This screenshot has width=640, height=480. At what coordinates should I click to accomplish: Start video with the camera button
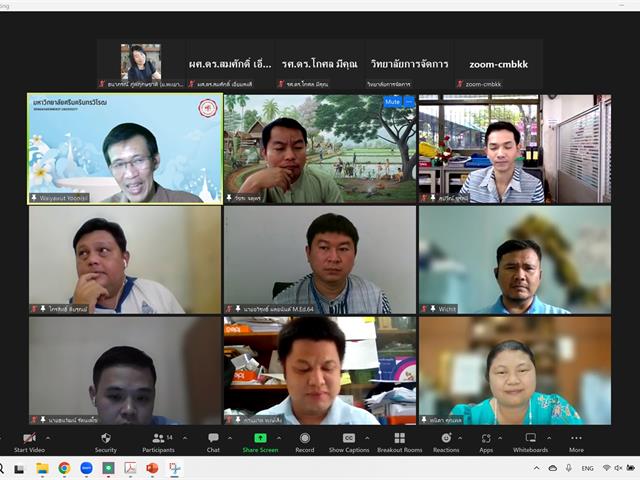pyautogui.click(x=29, y=442)
